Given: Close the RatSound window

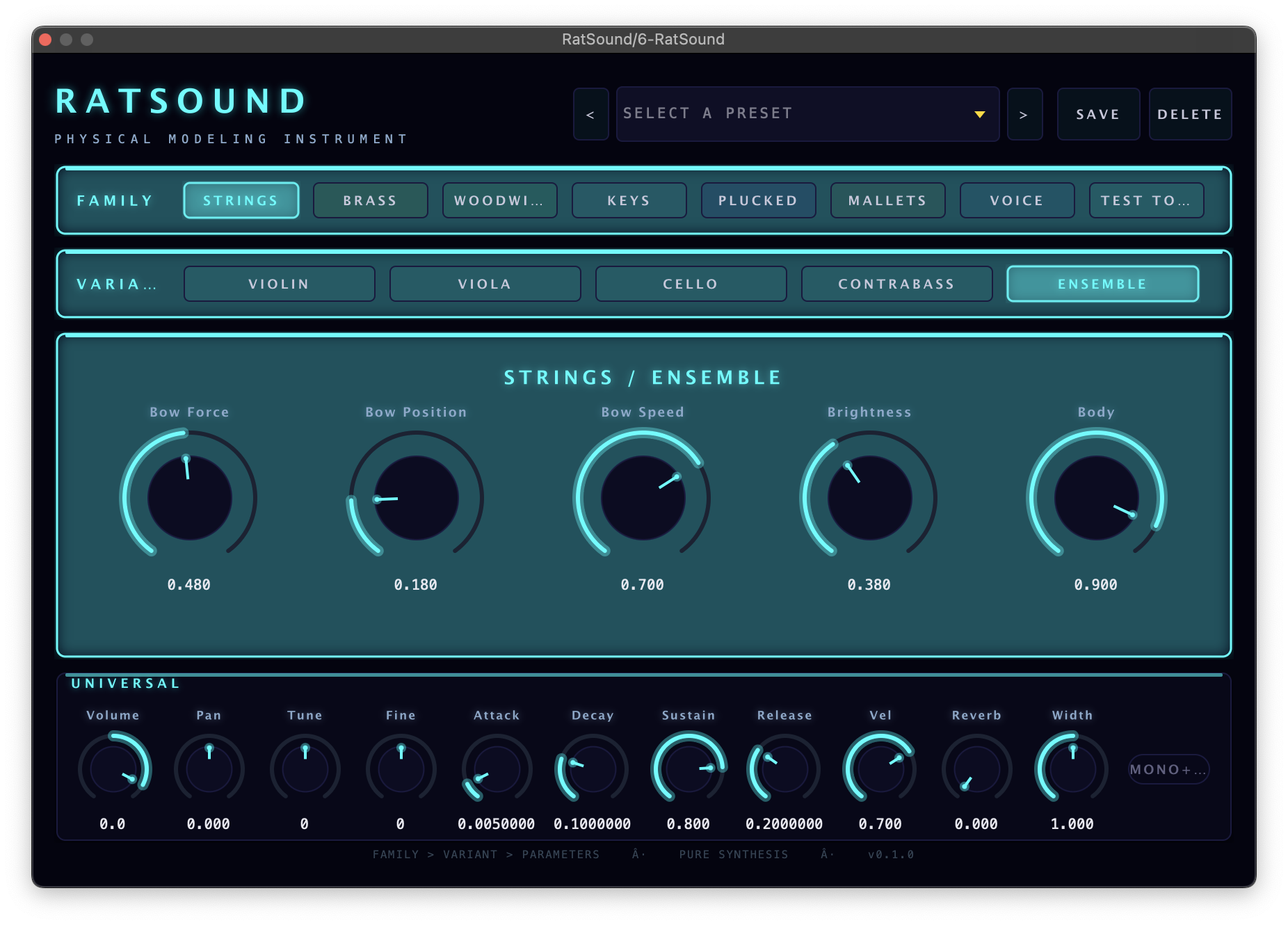Looking at the screenshot, I should point(45,40).
